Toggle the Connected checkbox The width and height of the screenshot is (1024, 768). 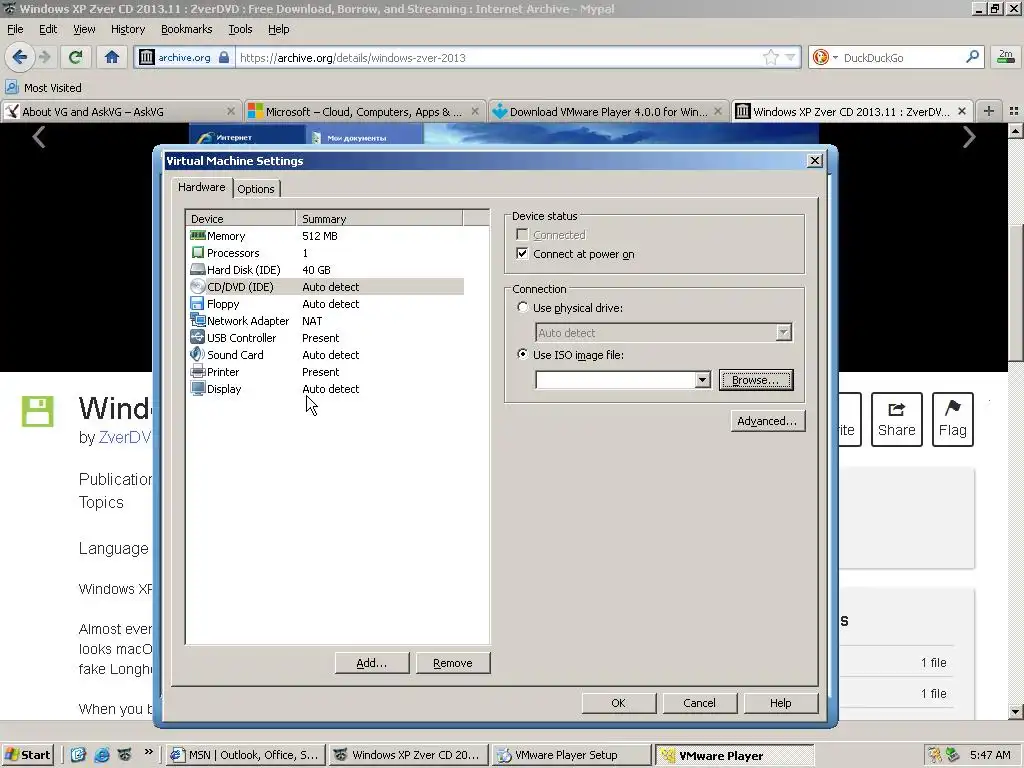pyautogui.click(x=522, y=234)
